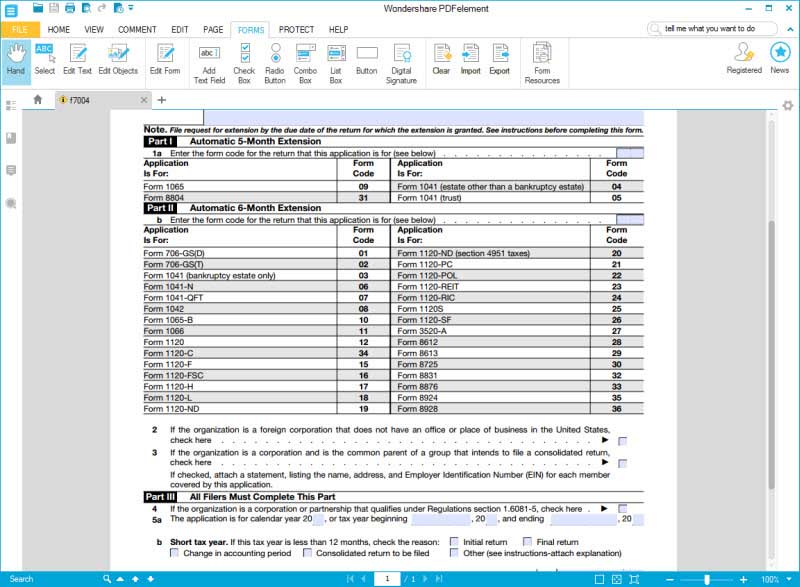Screen dimensions: 800x587
Task: Open the zoom percentage dropdown
Action: tap(790, 579)
